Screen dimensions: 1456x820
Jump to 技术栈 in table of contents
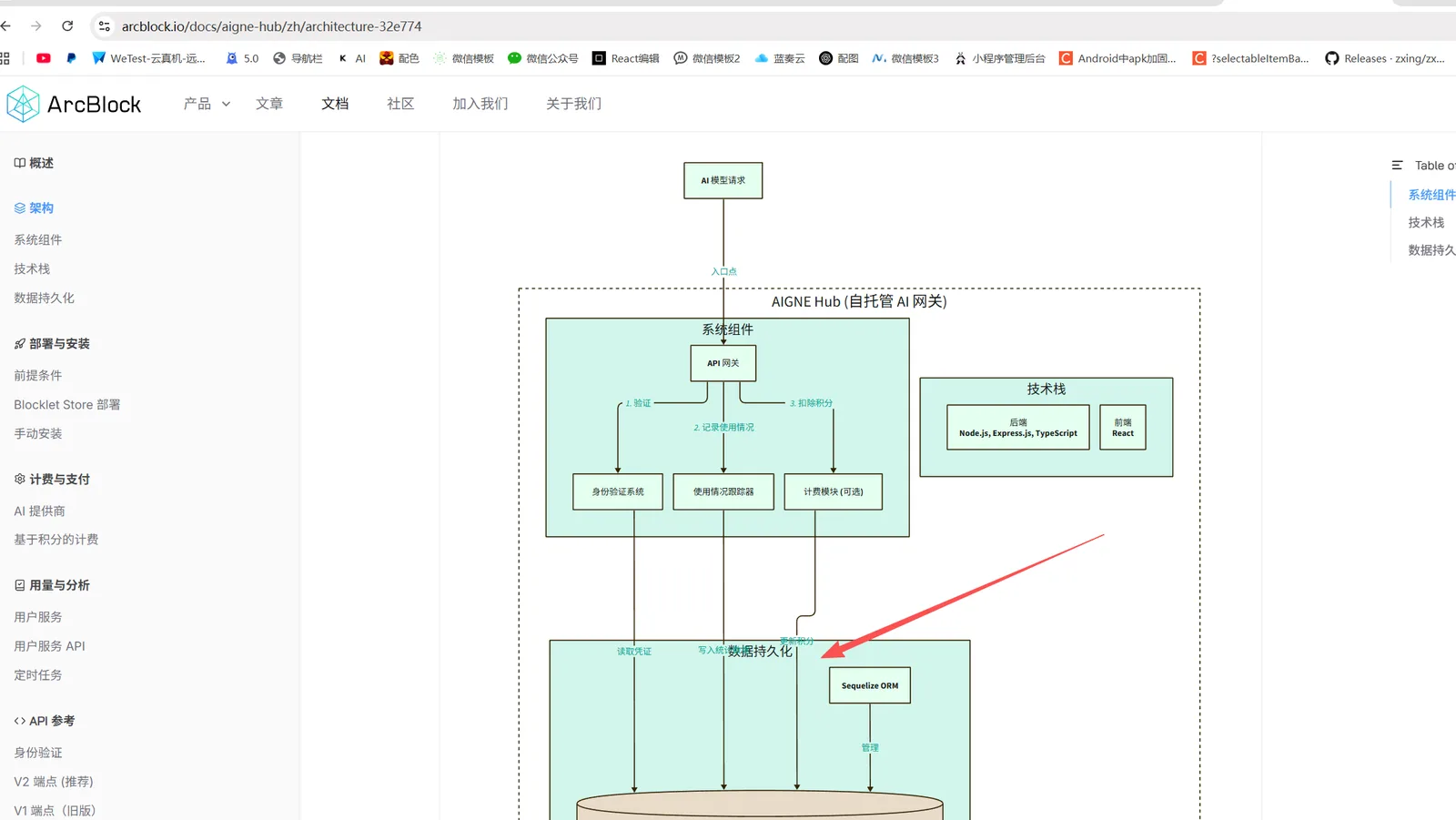(1426, 222)
